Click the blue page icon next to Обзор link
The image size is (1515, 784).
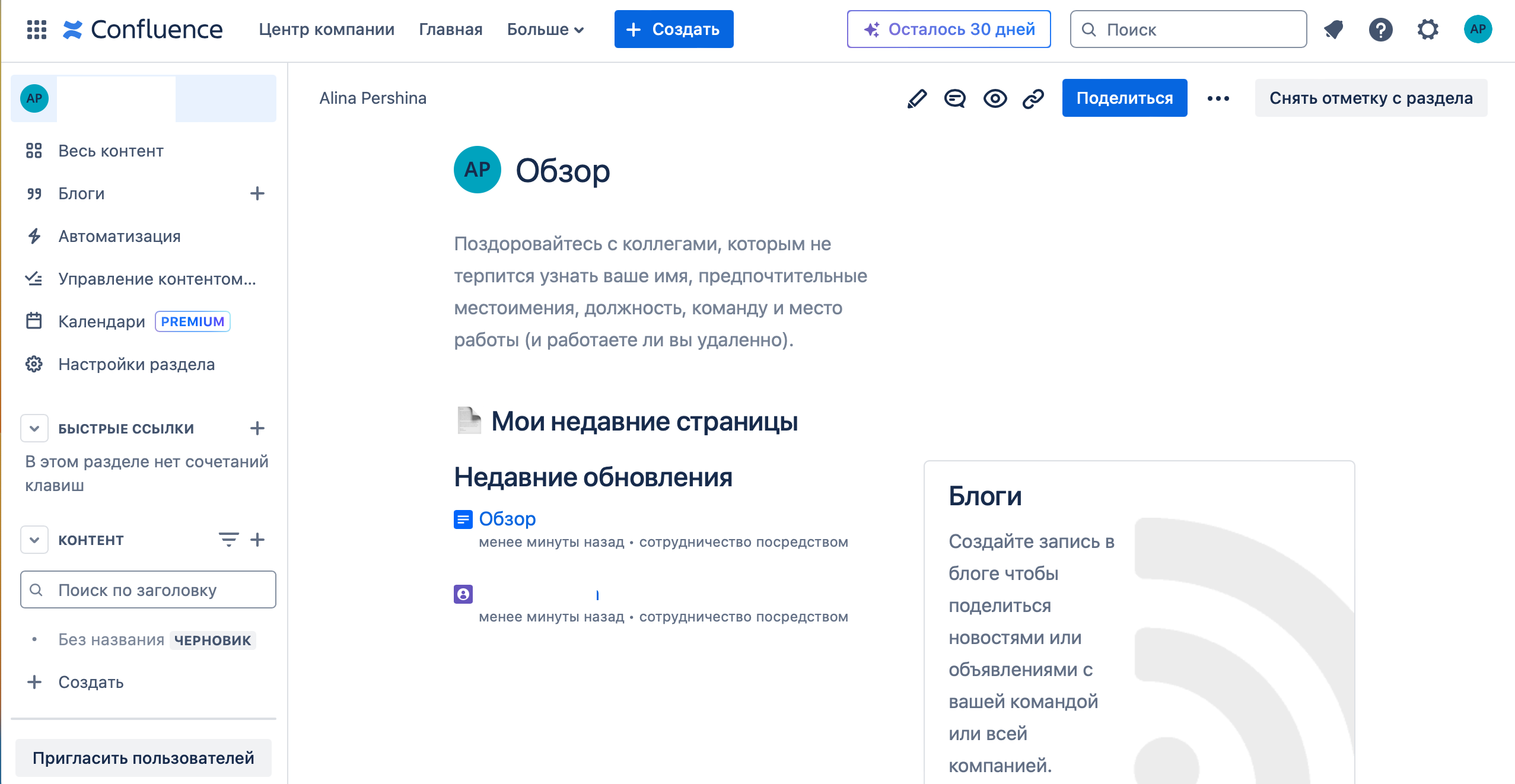tap(463, 520)
